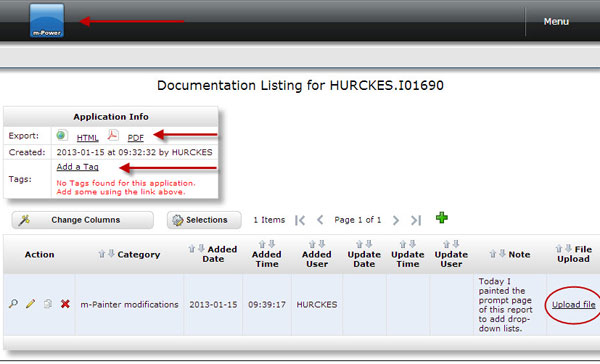Sort Category column ascending arrow
This screenshot has width=600, height=364.
click(102, 253)
